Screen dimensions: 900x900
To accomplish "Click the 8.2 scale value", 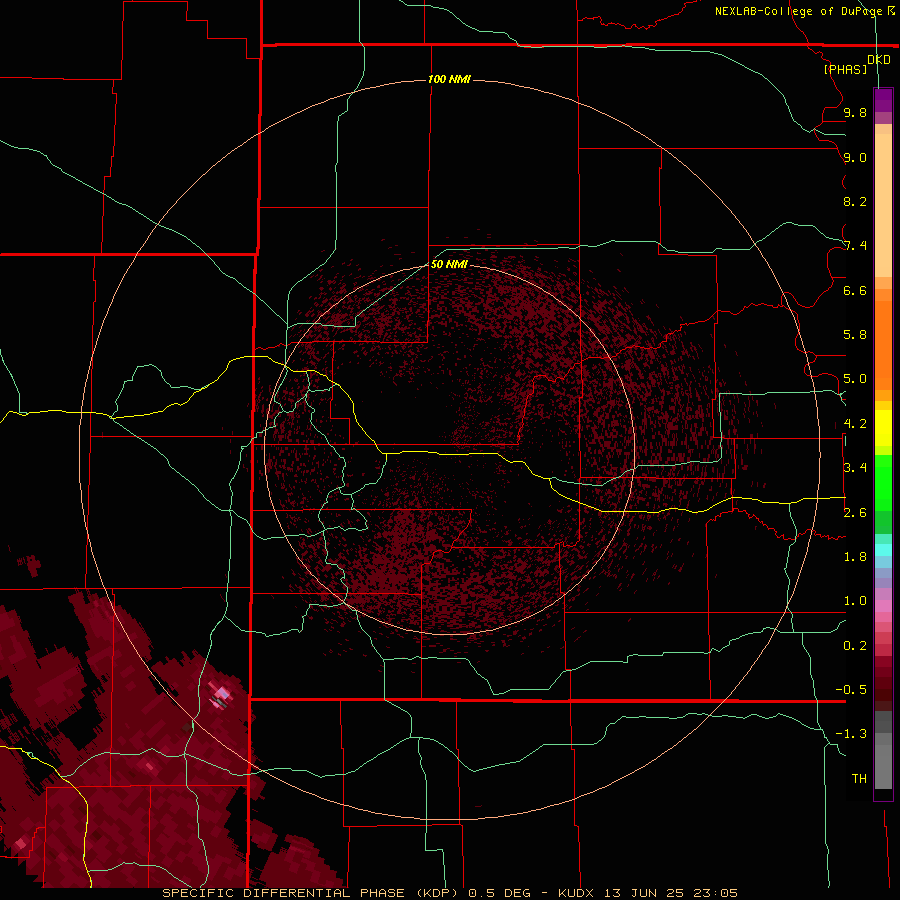I will point(855,201).
